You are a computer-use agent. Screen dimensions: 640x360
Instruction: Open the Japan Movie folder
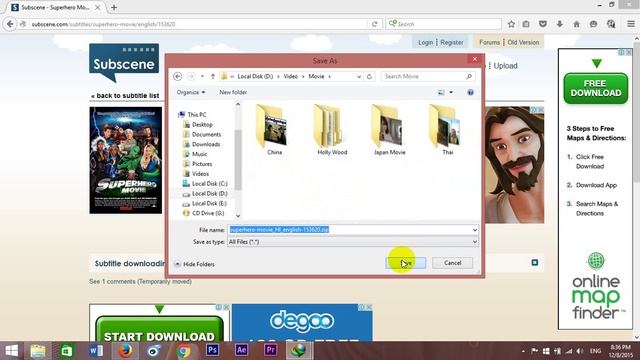click(389, 130)
